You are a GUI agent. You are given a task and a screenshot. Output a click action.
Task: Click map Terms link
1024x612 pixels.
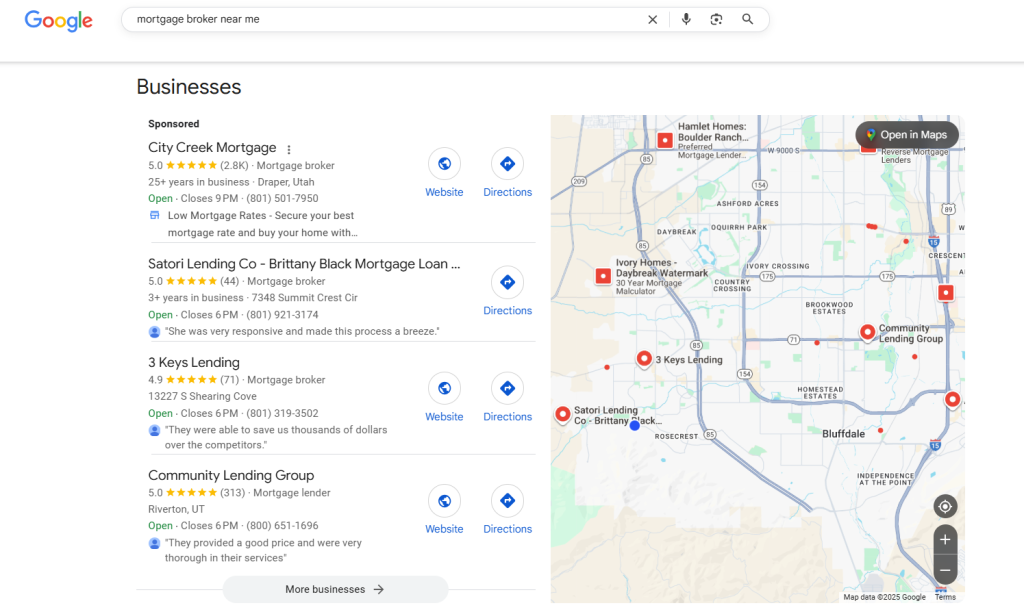pyautogui.click(x=945, y=597)
